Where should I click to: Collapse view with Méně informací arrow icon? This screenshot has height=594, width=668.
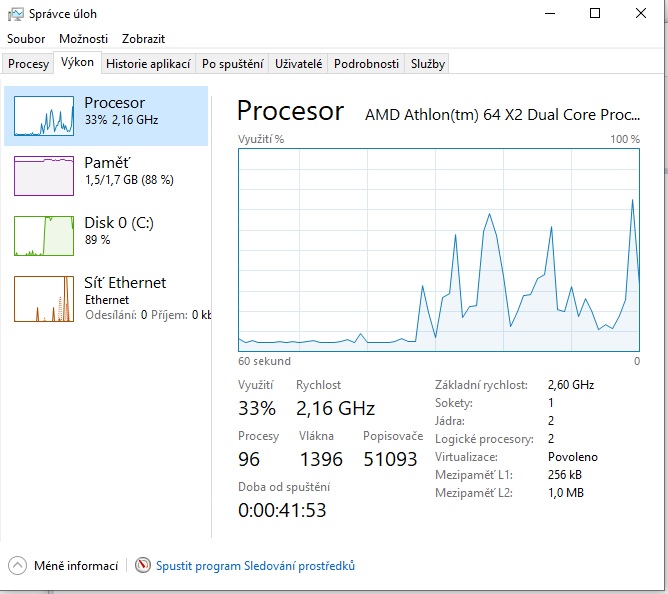(17, 566)
